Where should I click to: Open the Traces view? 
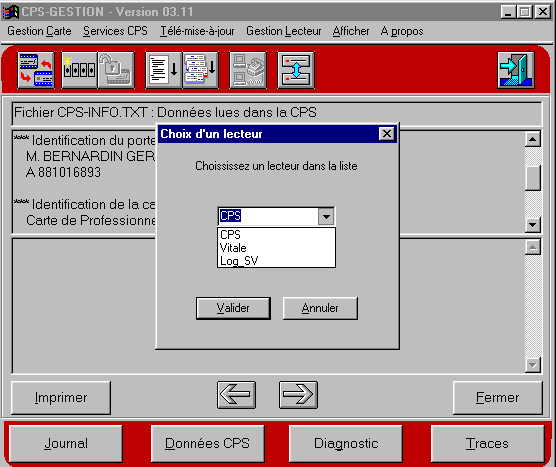487,444
